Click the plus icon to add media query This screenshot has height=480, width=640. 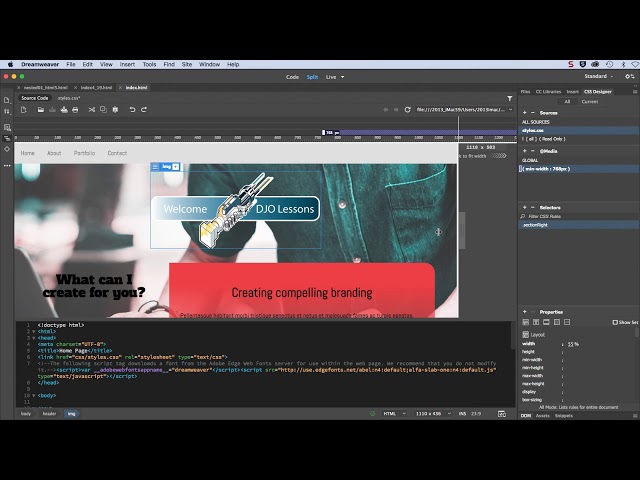pyautogui.click(x=524, y=151)
